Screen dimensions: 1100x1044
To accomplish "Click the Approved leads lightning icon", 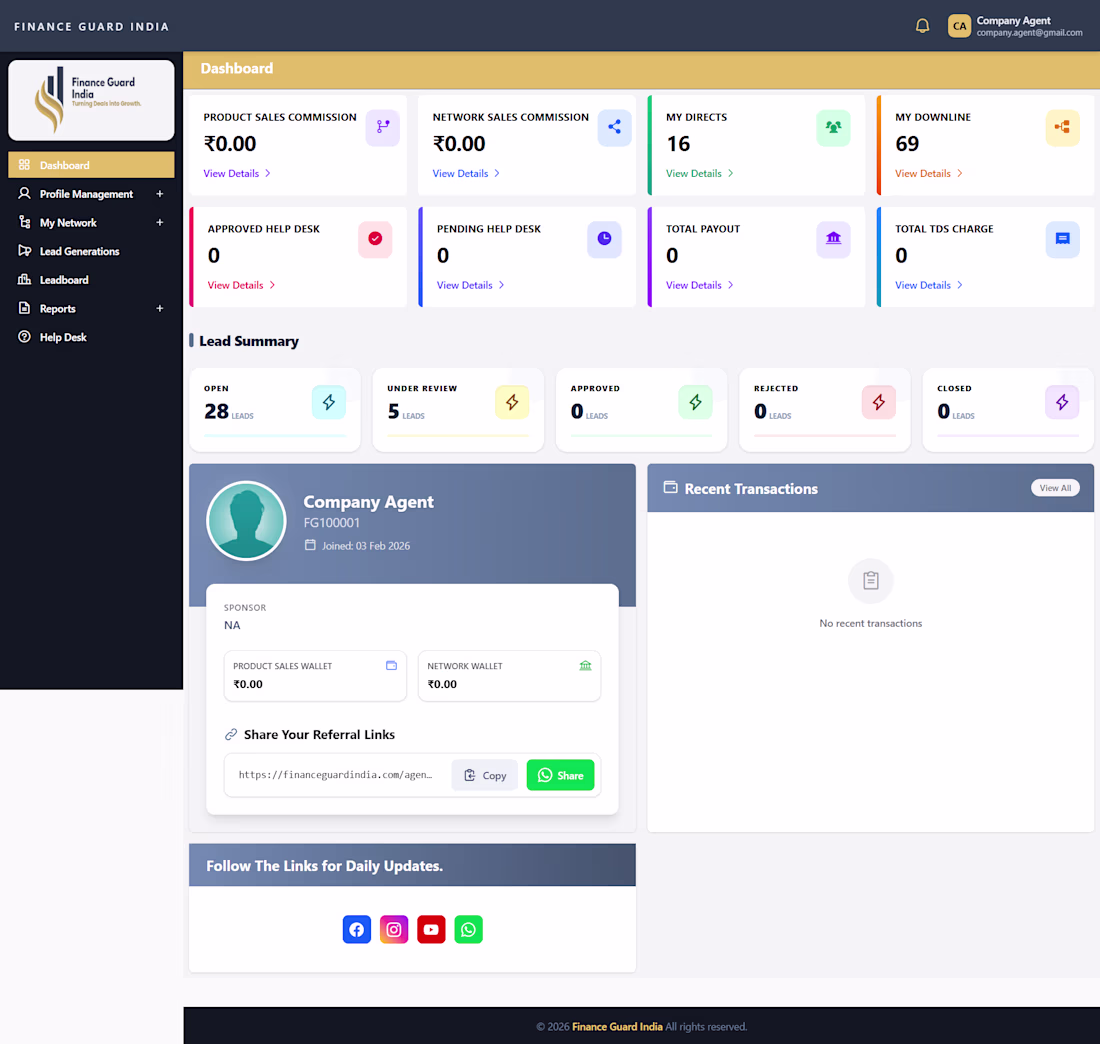I will pos(695,402).
